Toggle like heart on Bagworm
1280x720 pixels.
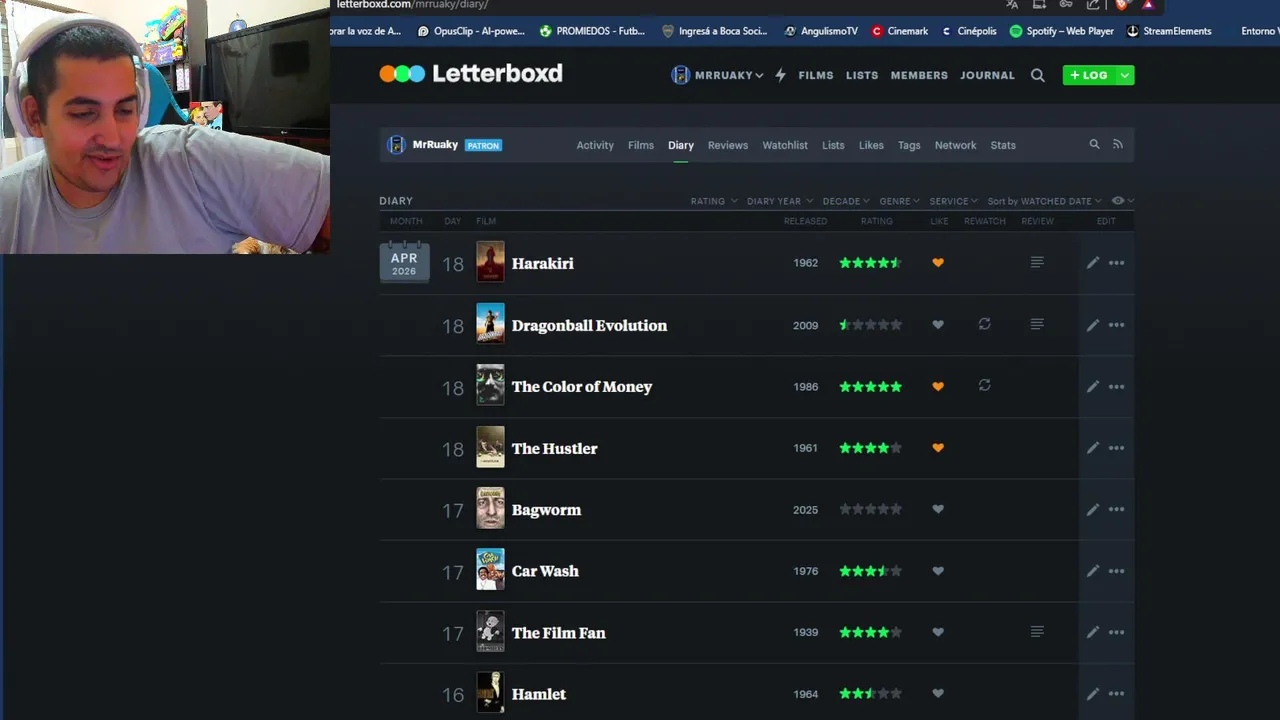938,509
